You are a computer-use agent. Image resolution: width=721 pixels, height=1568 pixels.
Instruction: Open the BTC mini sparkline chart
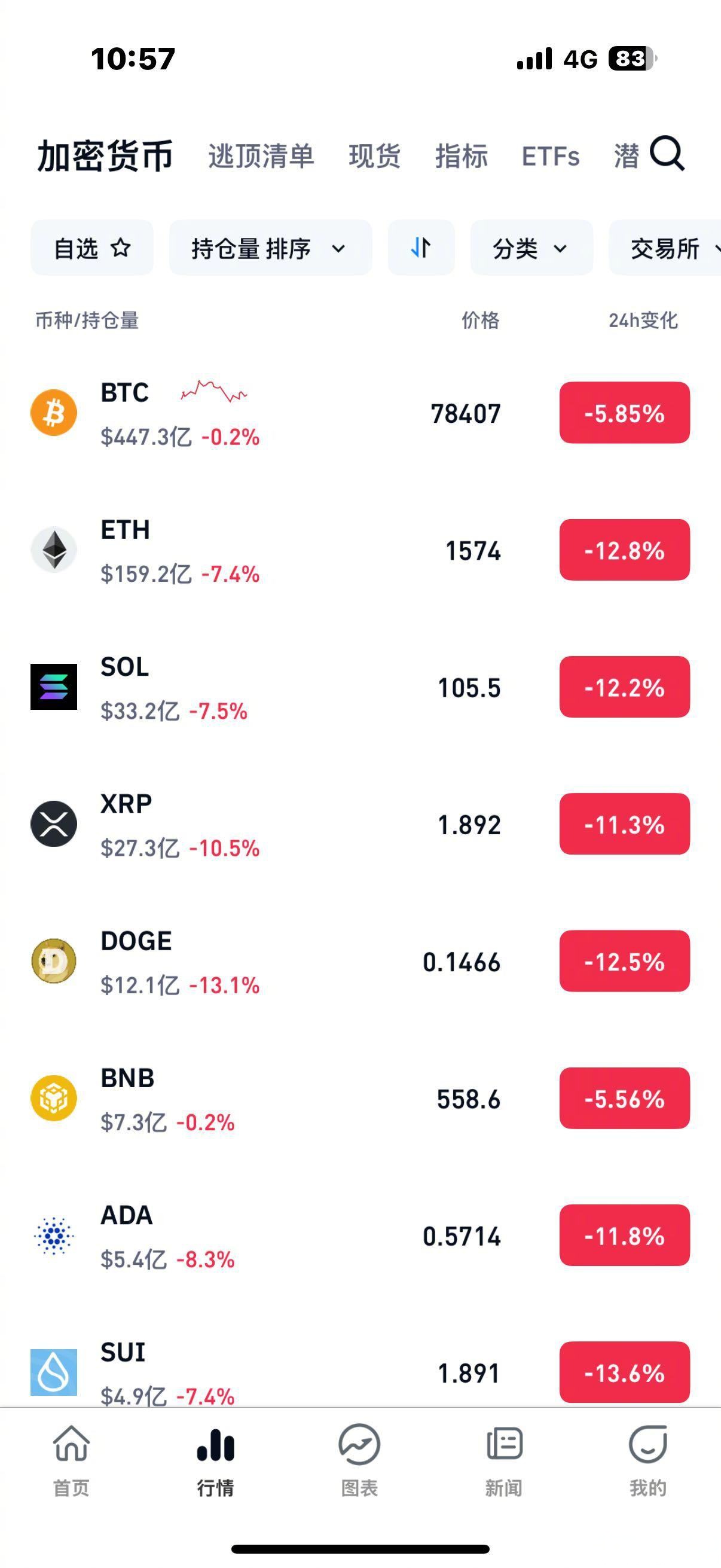[213, 391]
